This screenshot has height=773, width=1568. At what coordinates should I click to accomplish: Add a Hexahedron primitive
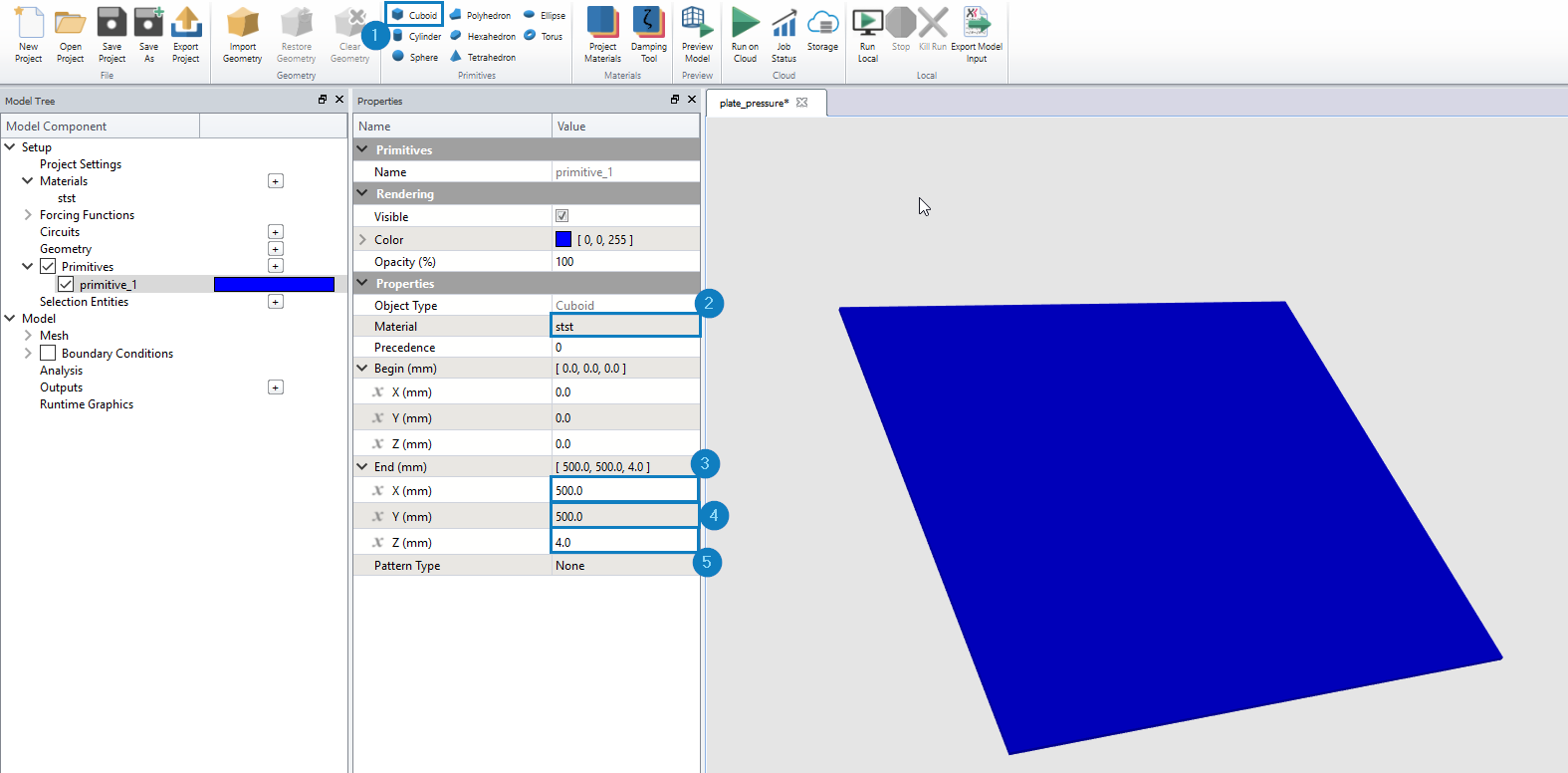tap(483, 36)
